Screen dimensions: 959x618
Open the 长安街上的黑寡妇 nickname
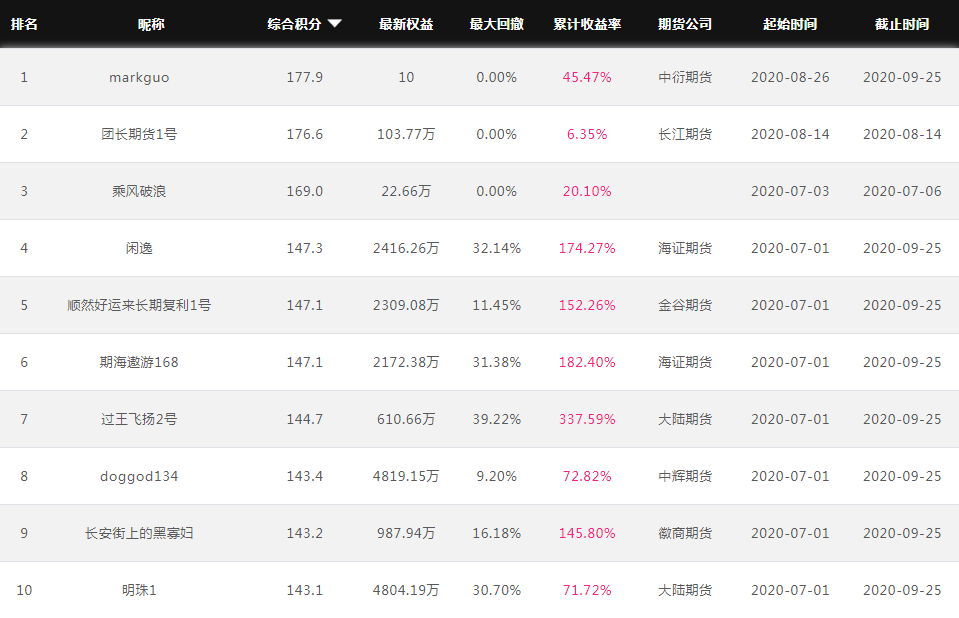coord(139,533)
